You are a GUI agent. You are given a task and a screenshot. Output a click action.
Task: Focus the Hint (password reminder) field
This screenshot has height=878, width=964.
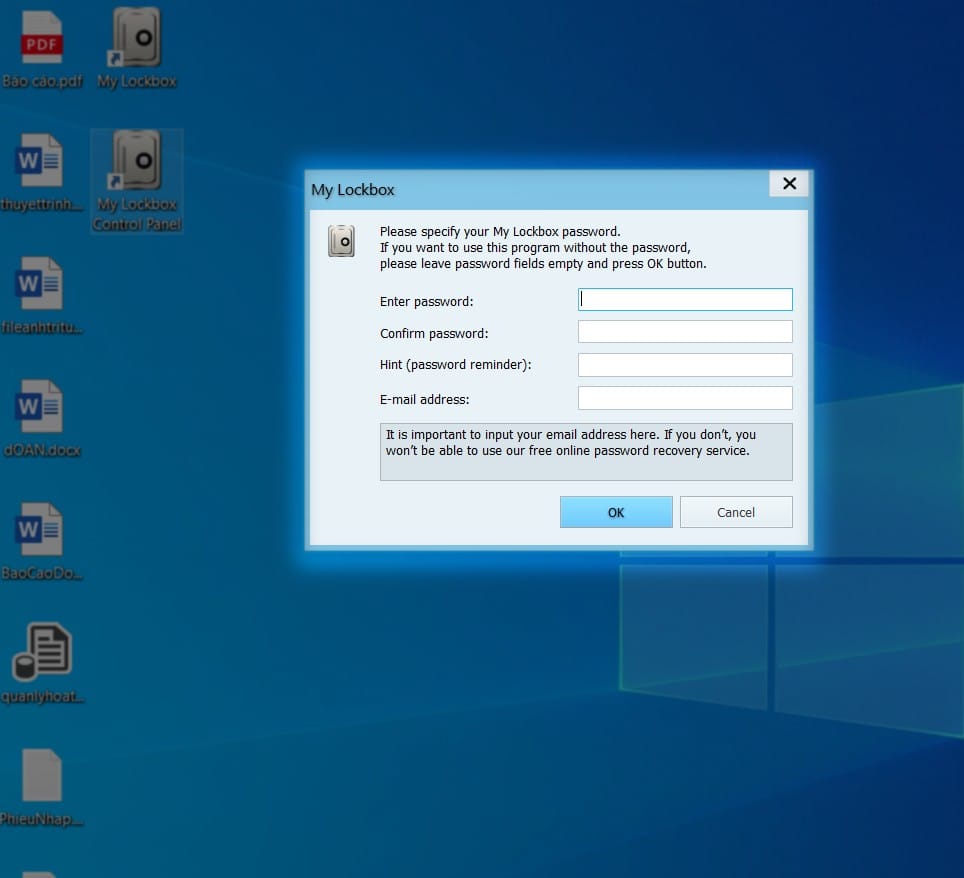click(685, 365)
